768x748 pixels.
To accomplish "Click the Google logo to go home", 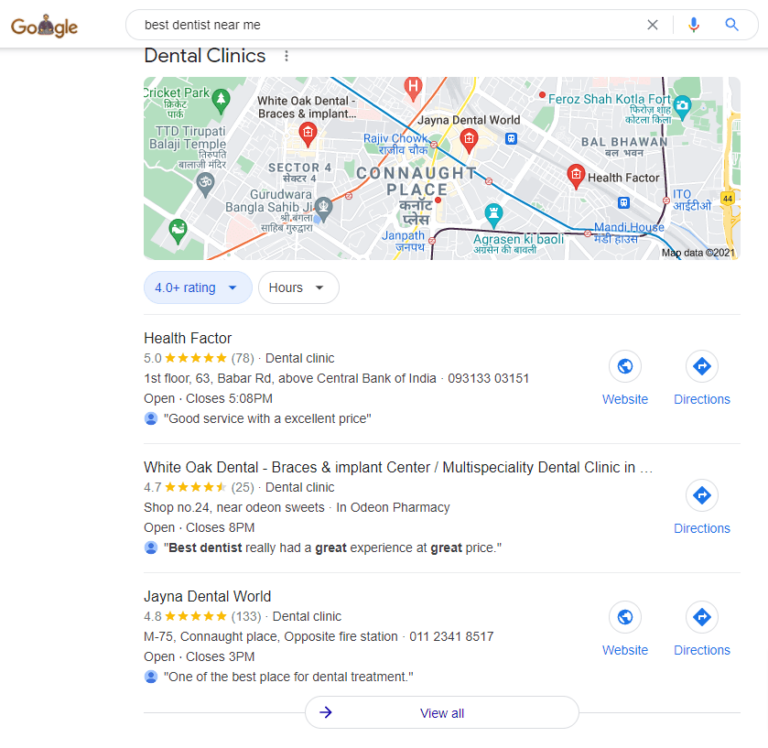I will pos(44,26).
